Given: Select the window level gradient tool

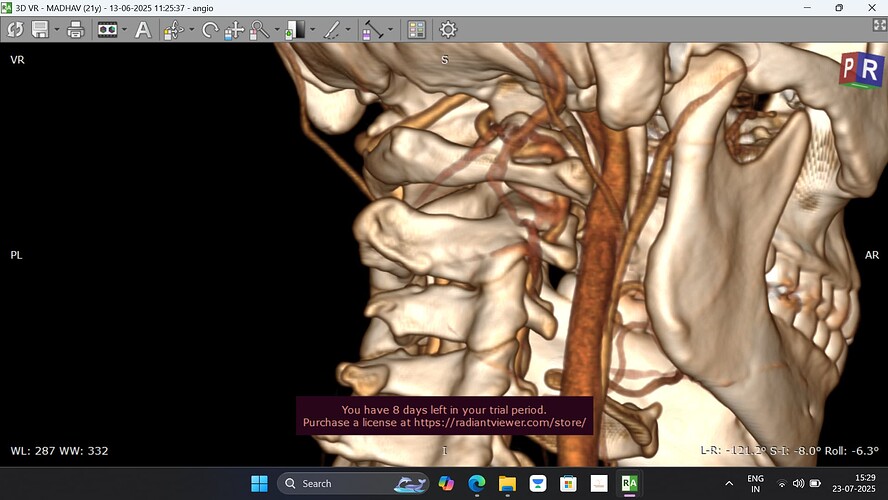Looking at the screenshot, I should pyautogui.click(x=294, y=30).
